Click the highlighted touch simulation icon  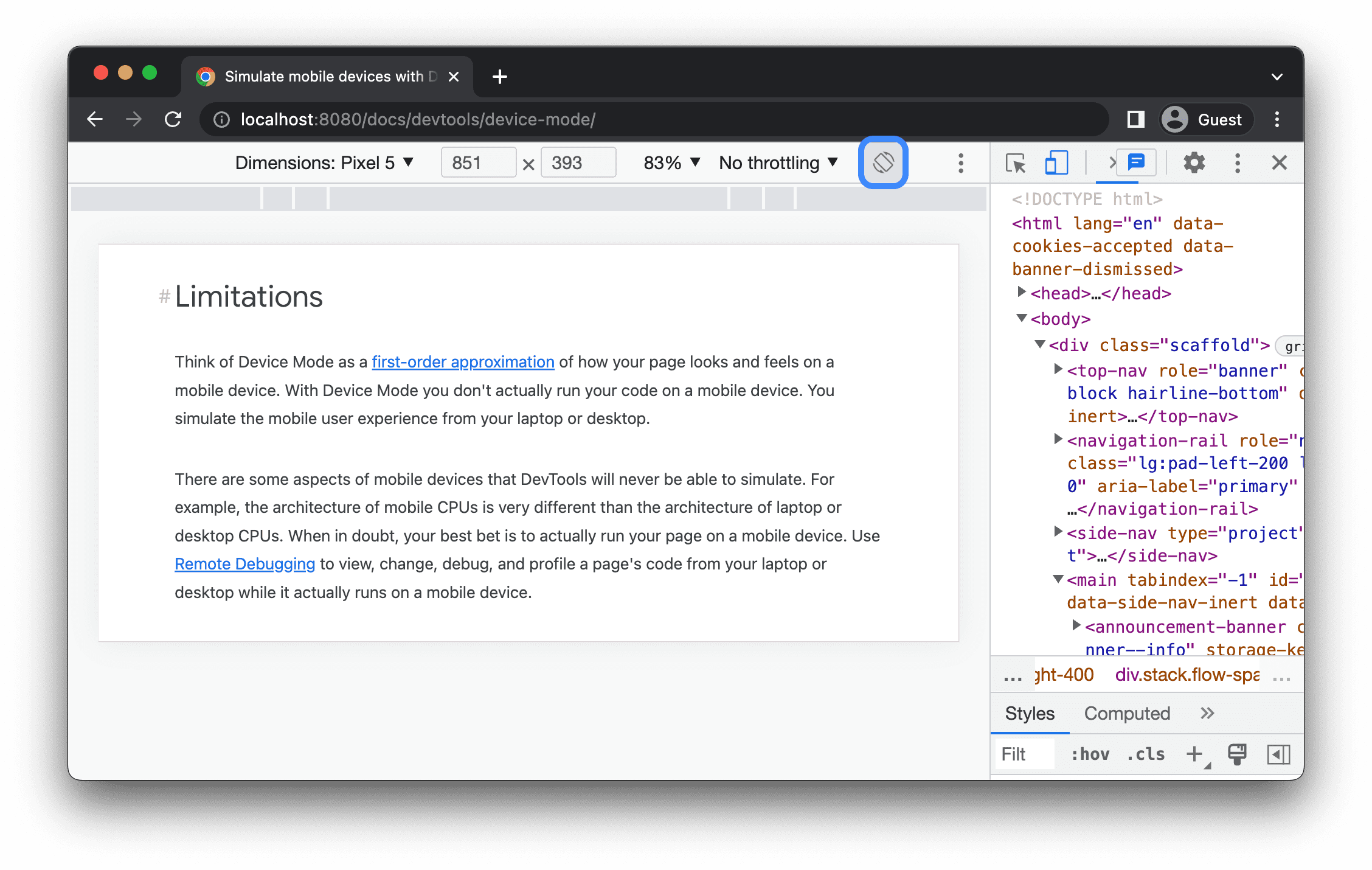(883, 163)
